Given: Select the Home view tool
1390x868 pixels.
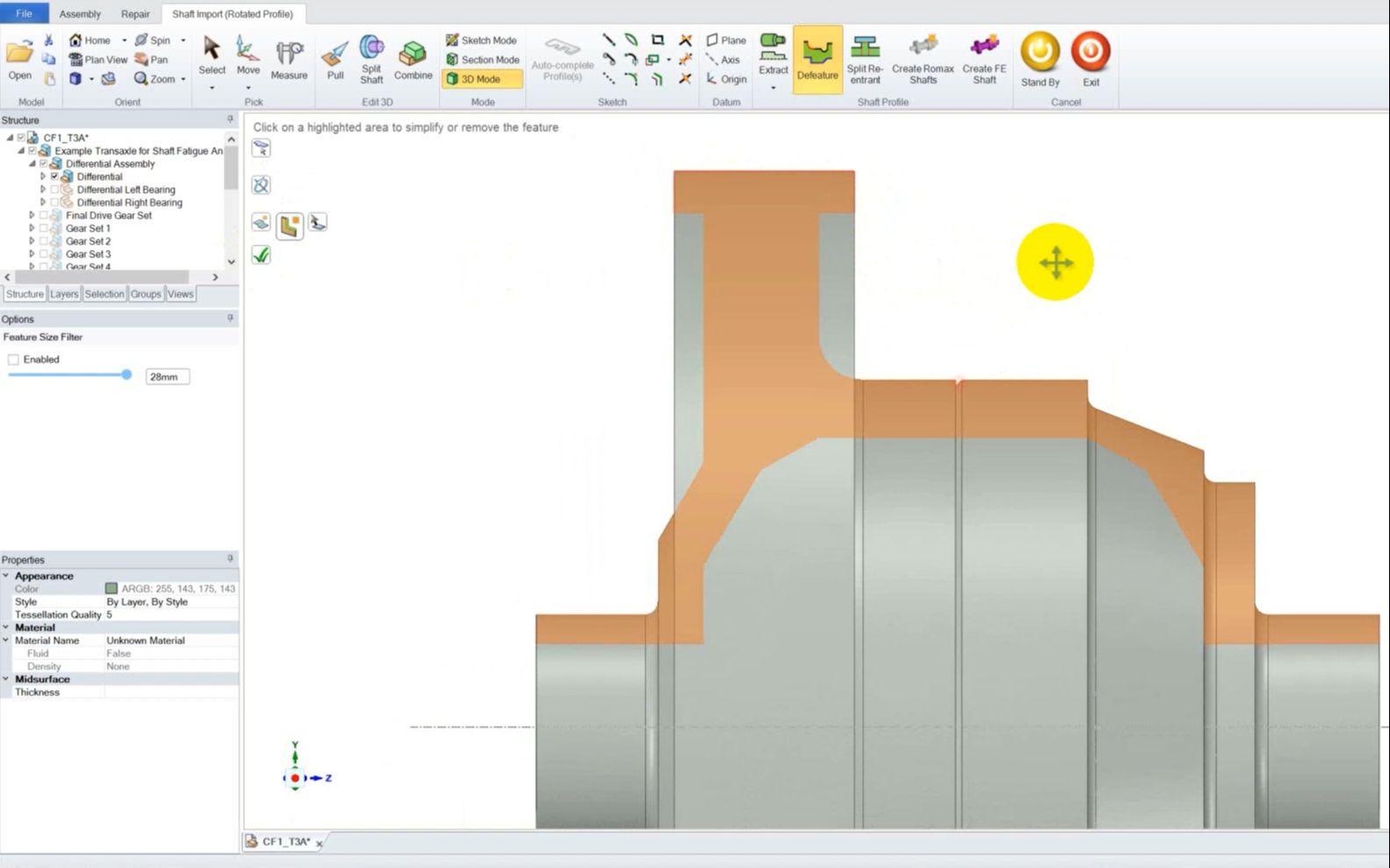Looking at the screenshot, I should (90, 40).
